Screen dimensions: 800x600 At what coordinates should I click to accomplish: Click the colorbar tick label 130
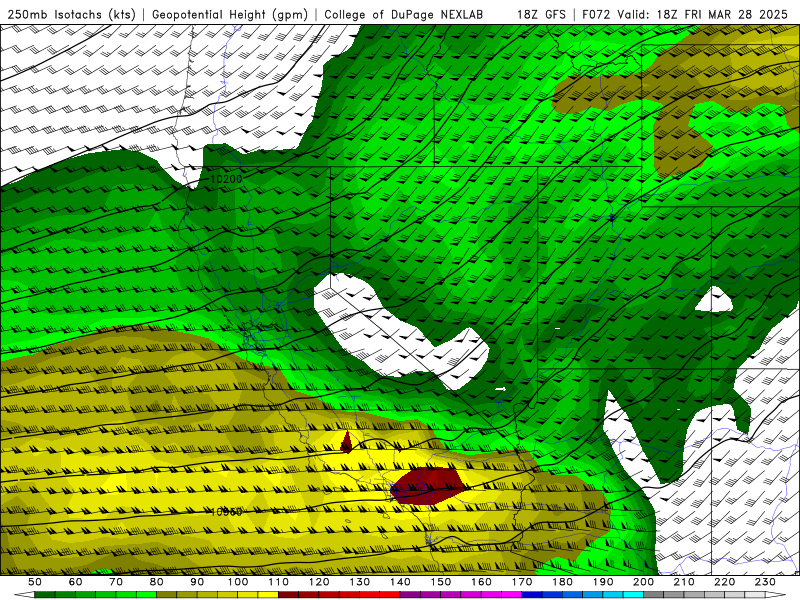[359, 582]
